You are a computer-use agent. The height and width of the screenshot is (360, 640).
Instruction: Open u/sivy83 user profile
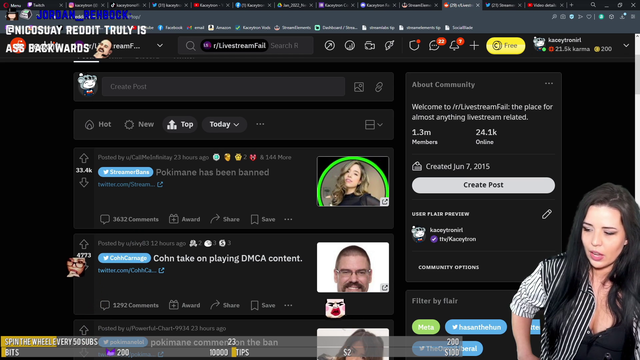(x=137, y=243)
